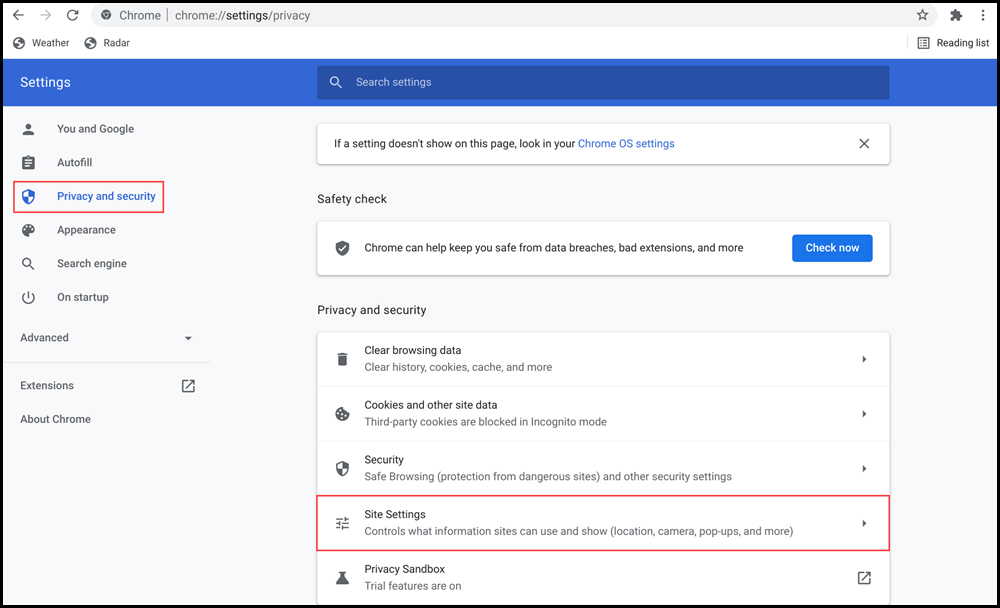The height and width of the screenshot is (608, 1000).
Task: Open the Chrome three-dot menu
Action: click(983, 15)
